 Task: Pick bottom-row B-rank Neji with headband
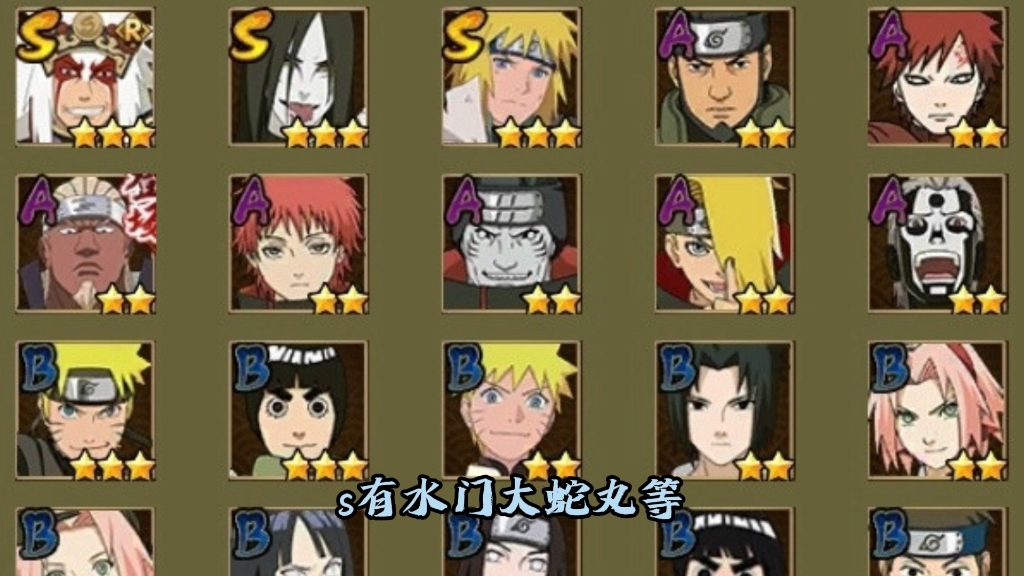coord(511,542)
